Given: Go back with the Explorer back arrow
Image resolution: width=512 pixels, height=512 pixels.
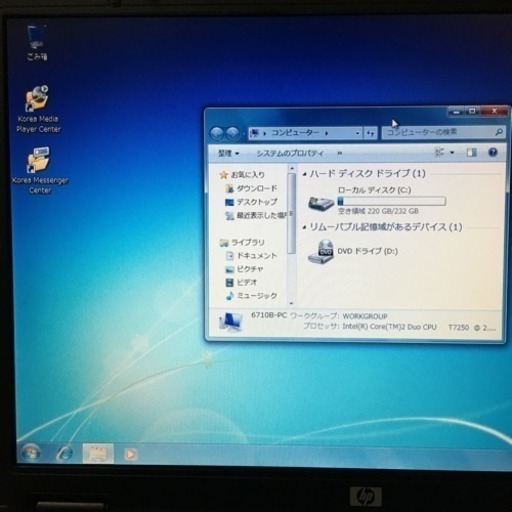Looking at the screenshot, I should (x=217, y=133).
